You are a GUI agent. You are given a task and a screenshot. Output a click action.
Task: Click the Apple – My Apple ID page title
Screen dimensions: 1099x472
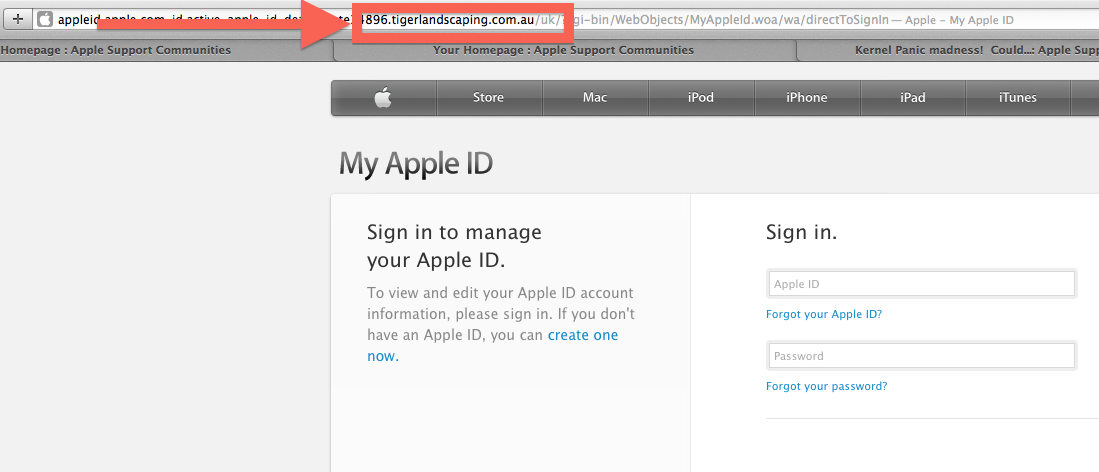[959, 20]
